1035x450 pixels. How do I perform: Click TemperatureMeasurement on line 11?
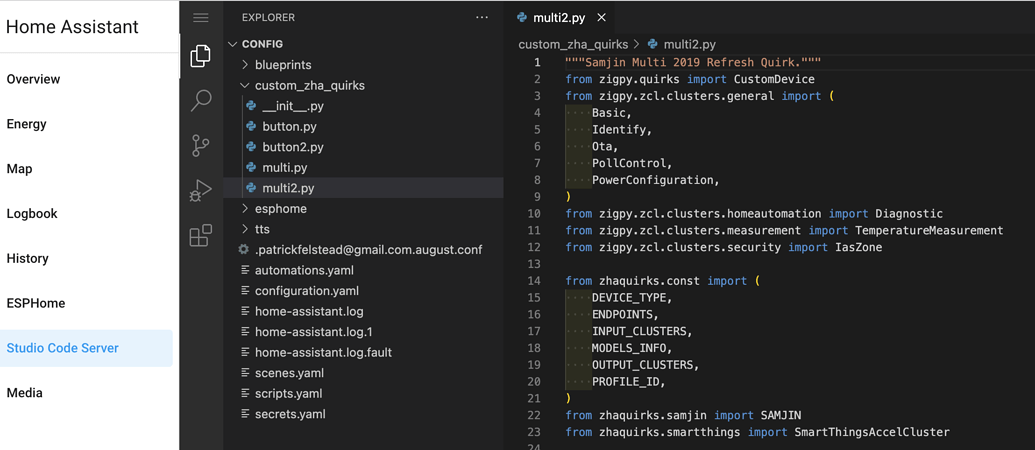coord(929,230)
